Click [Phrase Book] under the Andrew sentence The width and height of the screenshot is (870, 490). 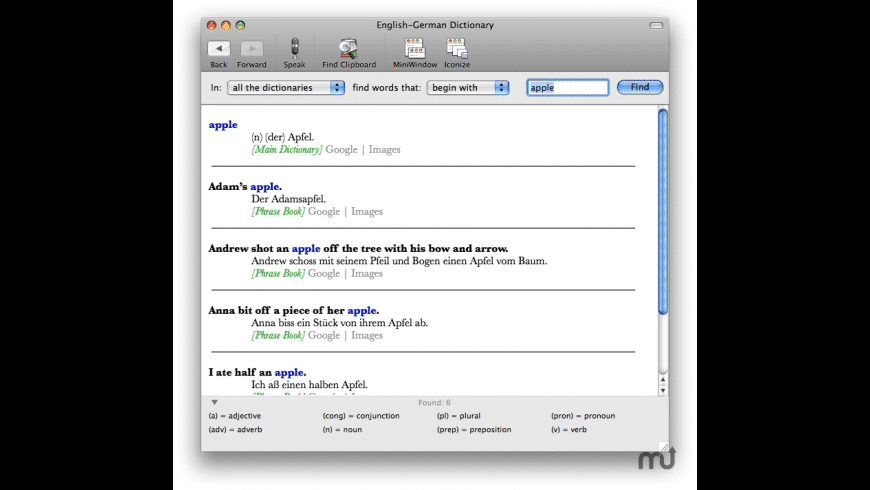coord(278,274)
